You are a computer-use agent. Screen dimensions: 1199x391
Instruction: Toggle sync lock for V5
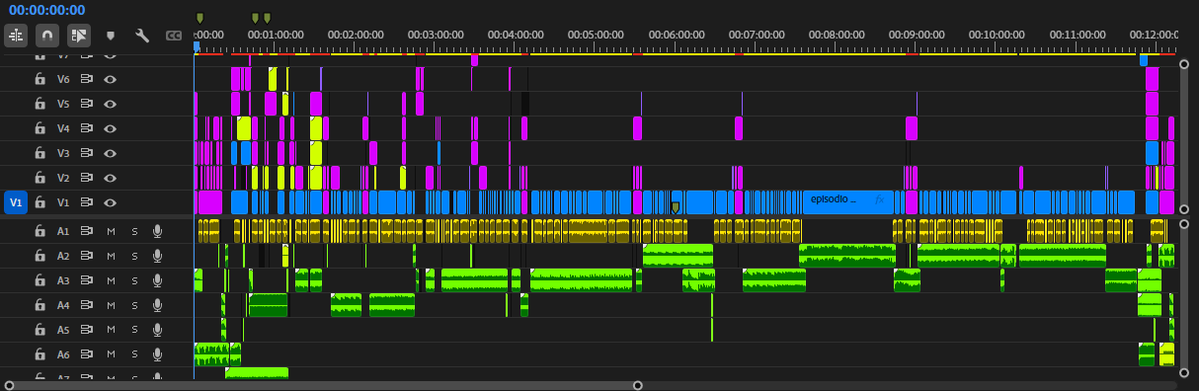87,103
